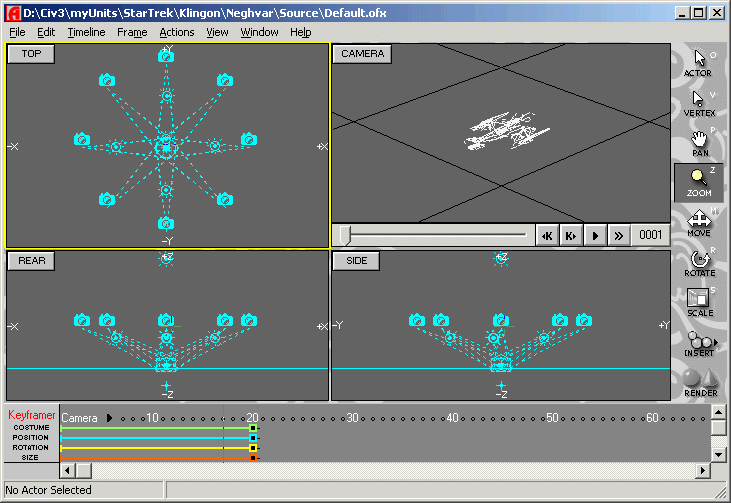Image resolution: width=731 pixels, height=503 pixels.
Task: Select the COSTUME track keyframe at frame 20
Action: tap(253, 428)
